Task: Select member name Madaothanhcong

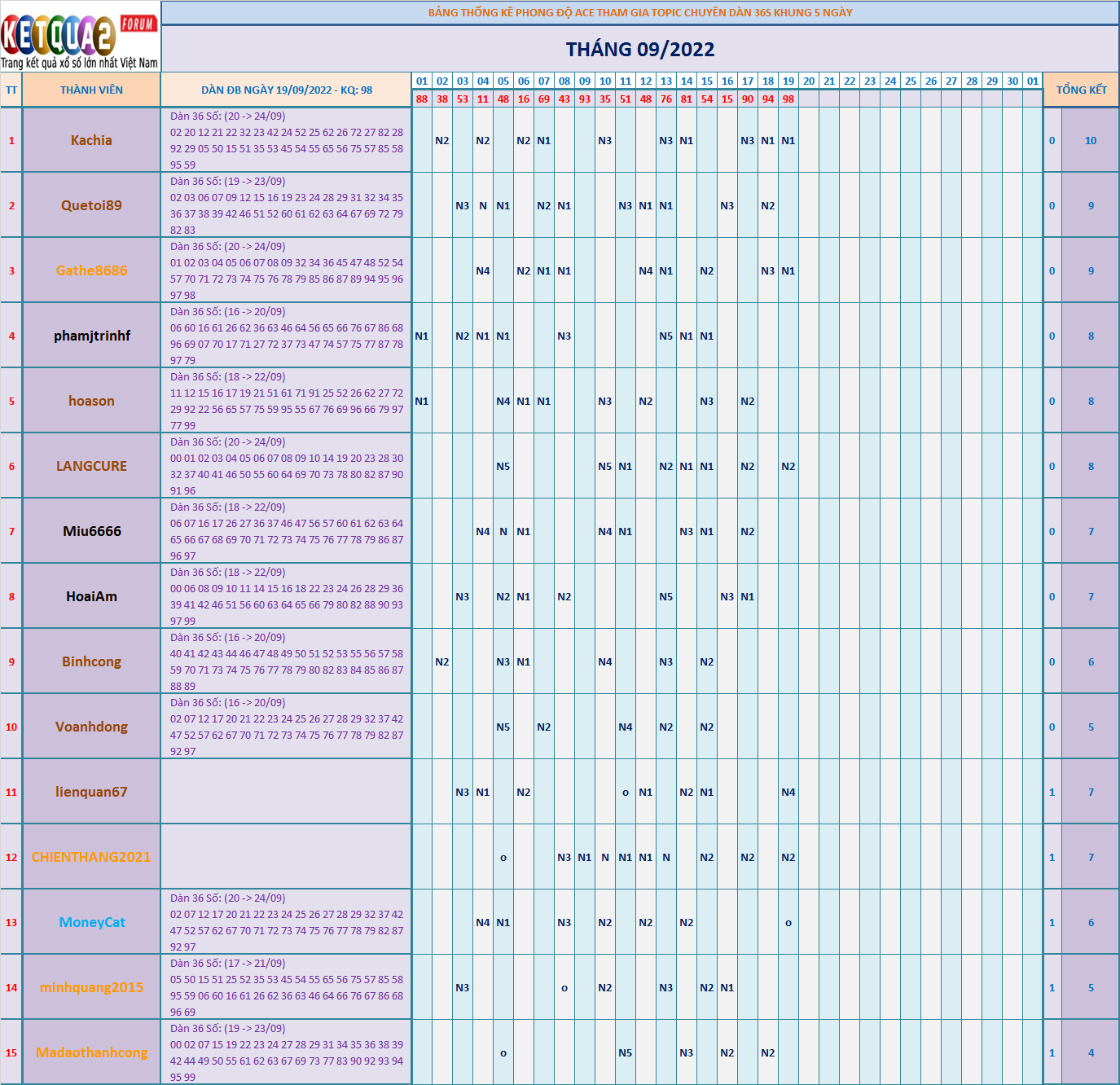Action: (91, 1052)
